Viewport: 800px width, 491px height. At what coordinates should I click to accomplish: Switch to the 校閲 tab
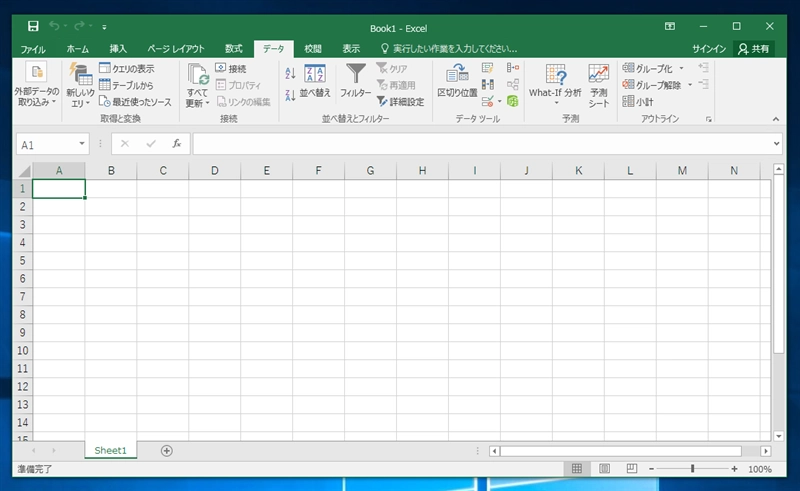313,49
